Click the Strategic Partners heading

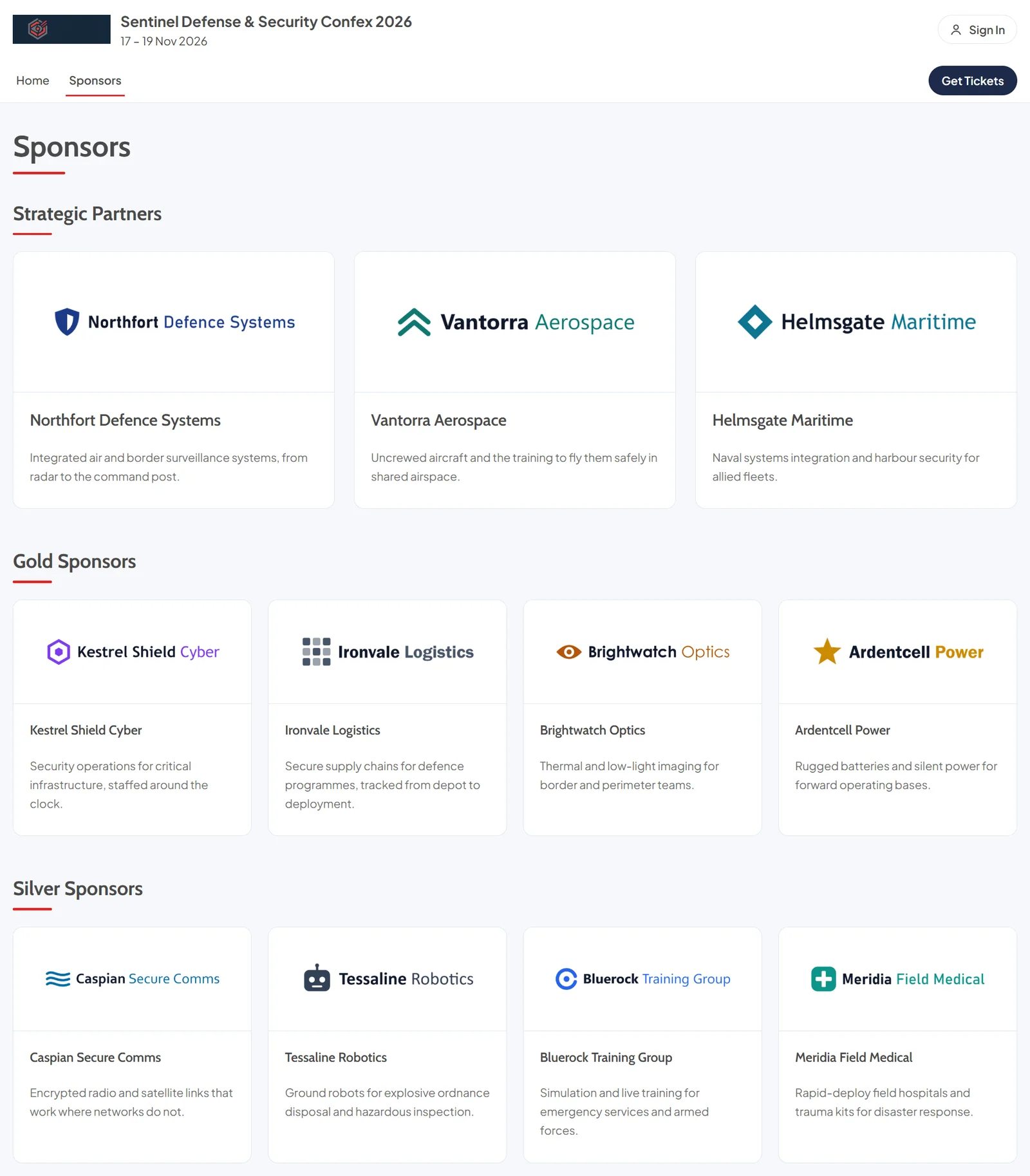click(x=87, y=214)
